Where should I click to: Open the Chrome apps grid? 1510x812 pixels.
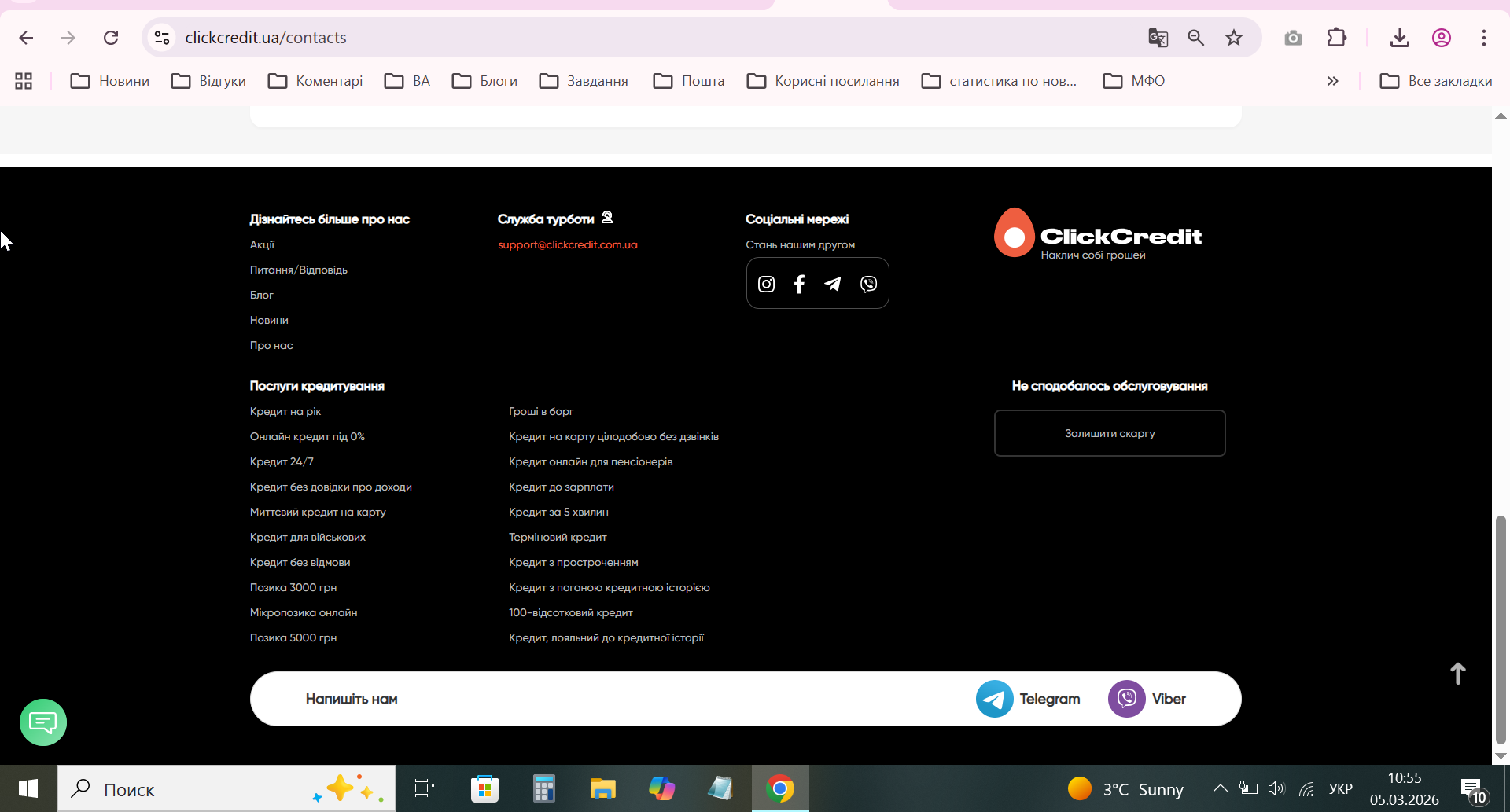24,81
